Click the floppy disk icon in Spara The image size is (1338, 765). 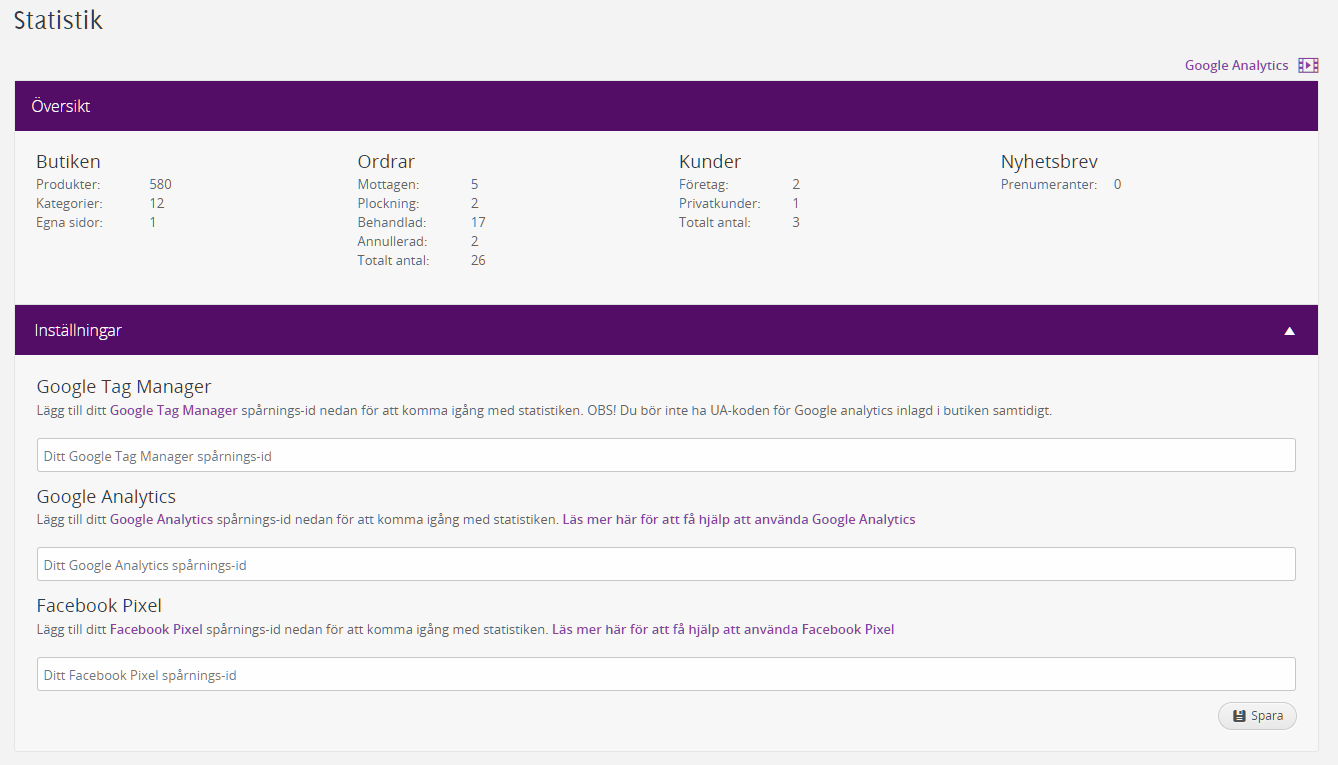point(1239,716)
